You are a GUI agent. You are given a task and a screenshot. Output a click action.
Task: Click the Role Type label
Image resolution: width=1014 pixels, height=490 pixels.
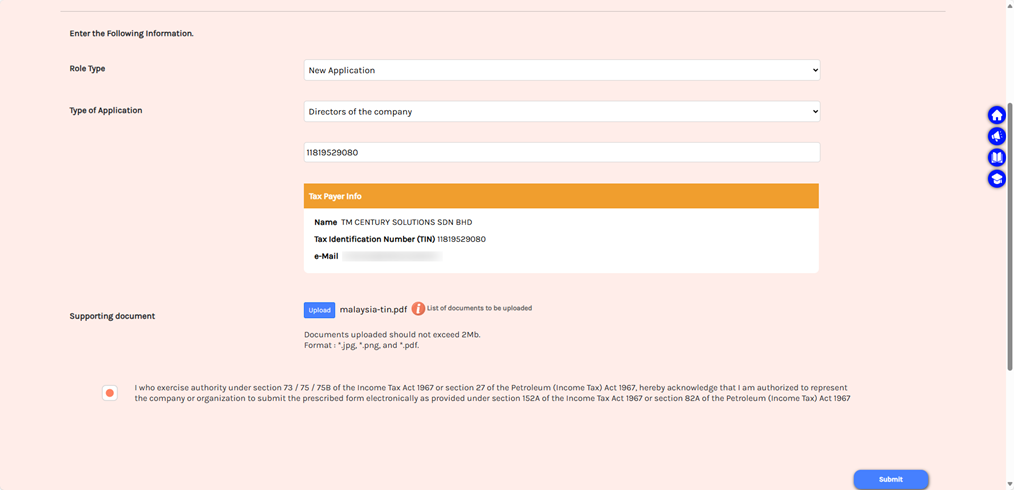[x=87, y=69]
